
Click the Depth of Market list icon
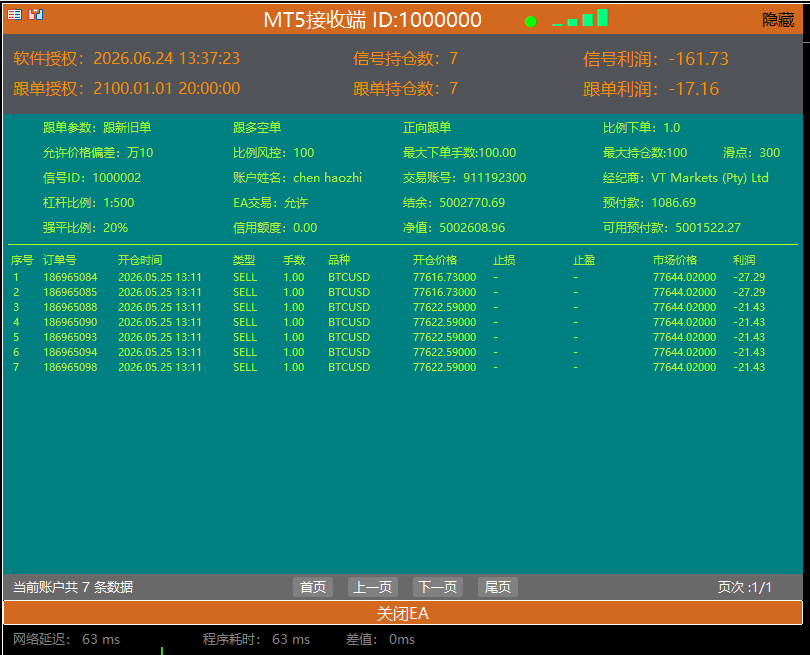tap(14, 14)
